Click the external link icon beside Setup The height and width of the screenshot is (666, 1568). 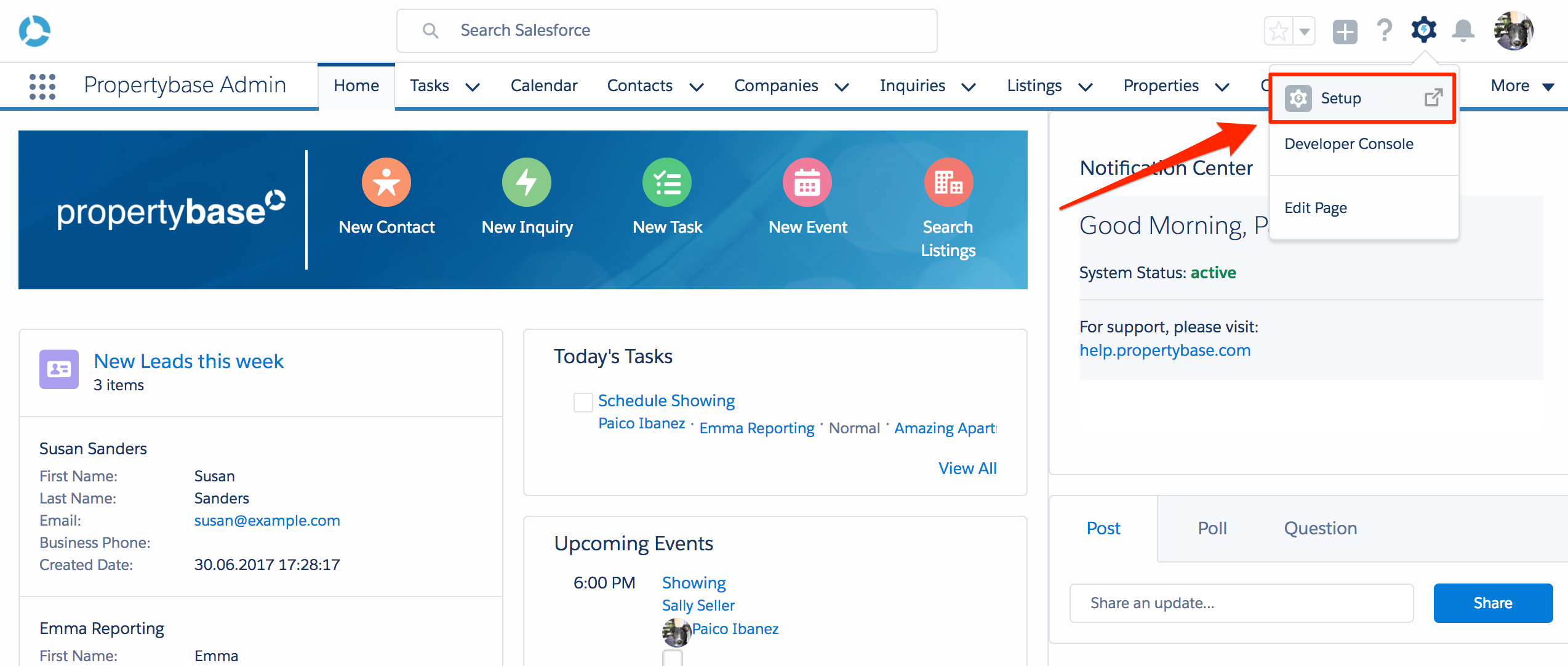1434,97
